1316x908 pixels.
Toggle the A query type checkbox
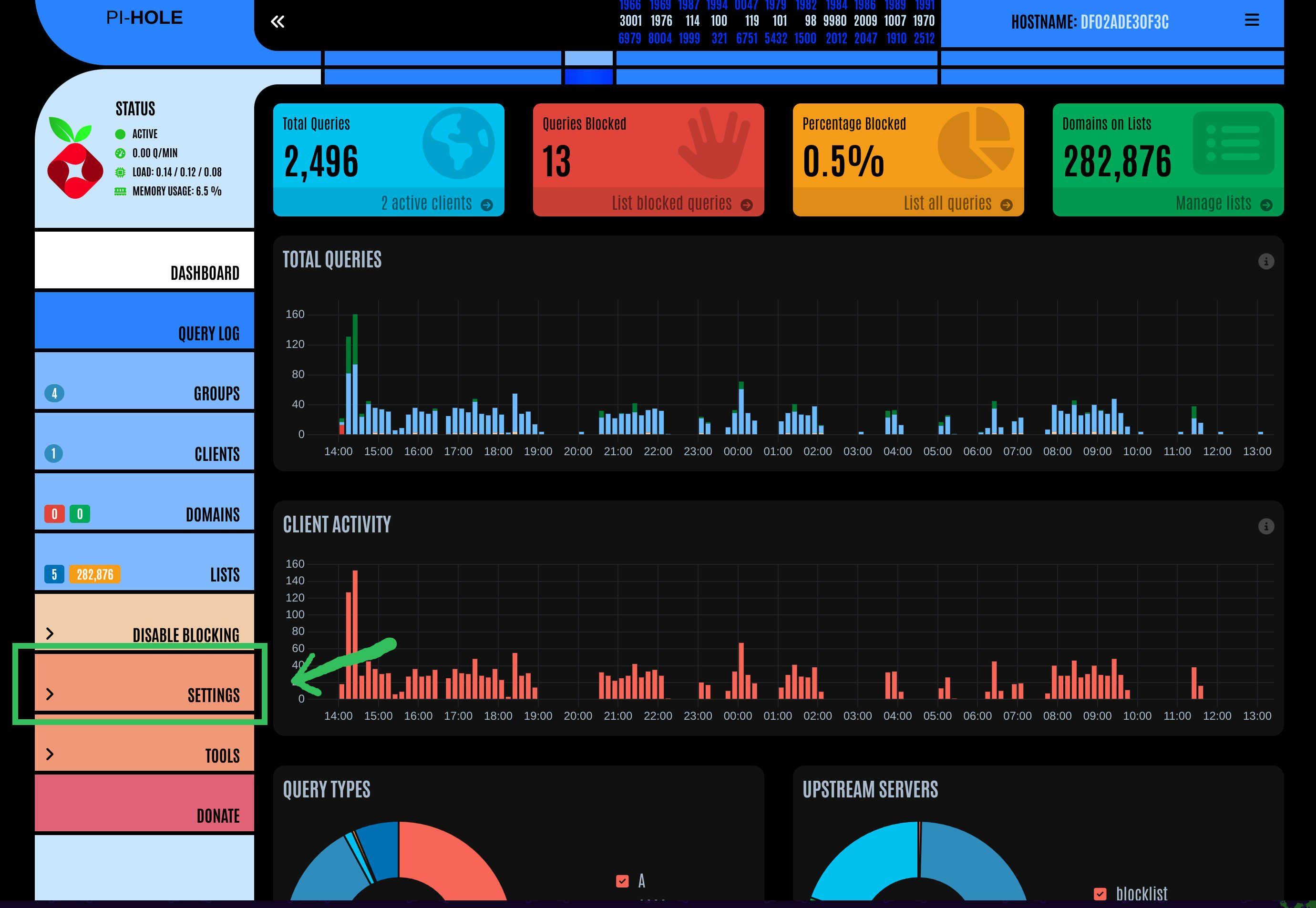coord(622,881)
